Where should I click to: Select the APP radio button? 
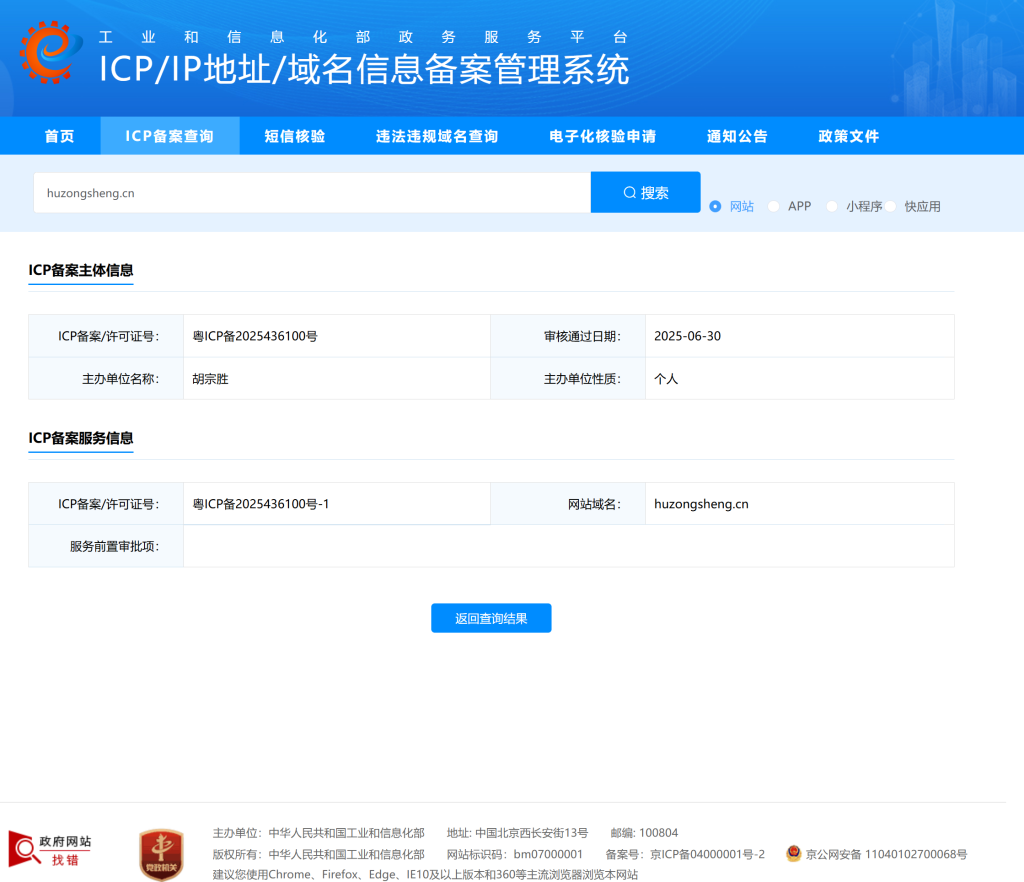774,206
